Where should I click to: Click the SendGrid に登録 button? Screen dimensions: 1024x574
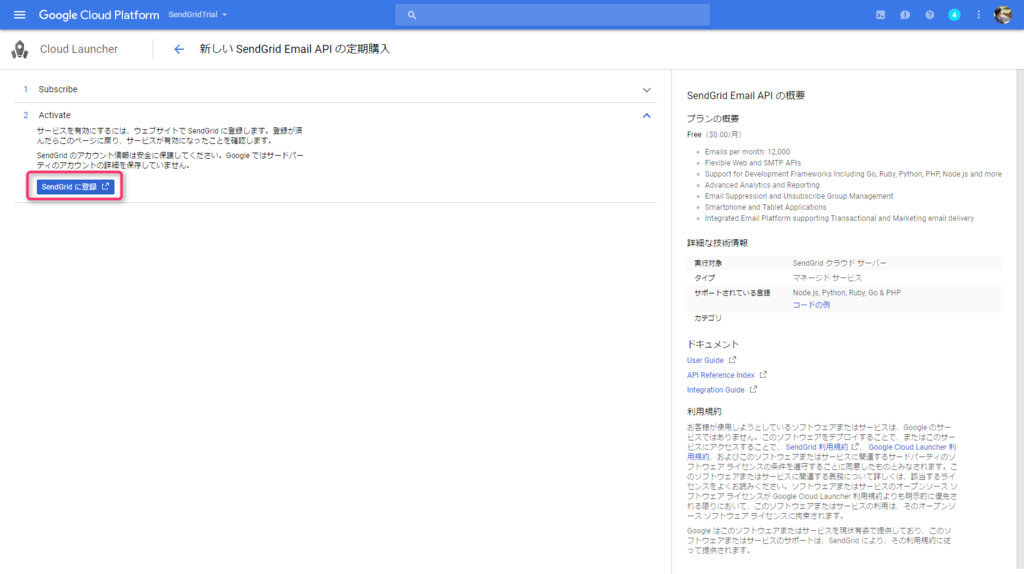click(75, 187)
